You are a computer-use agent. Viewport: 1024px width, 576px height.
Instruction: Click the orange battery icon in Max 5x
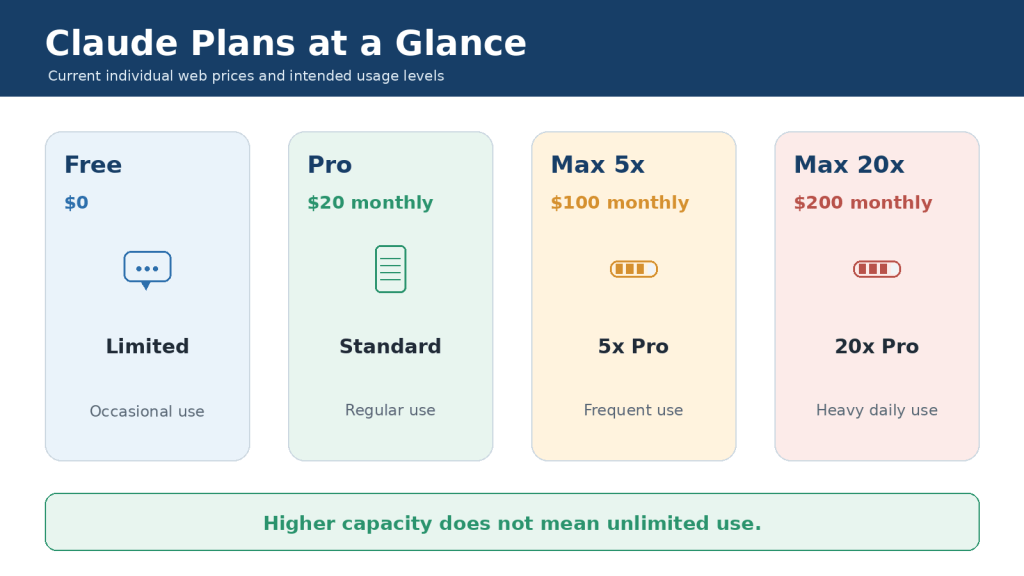click(x=633, y=269)
